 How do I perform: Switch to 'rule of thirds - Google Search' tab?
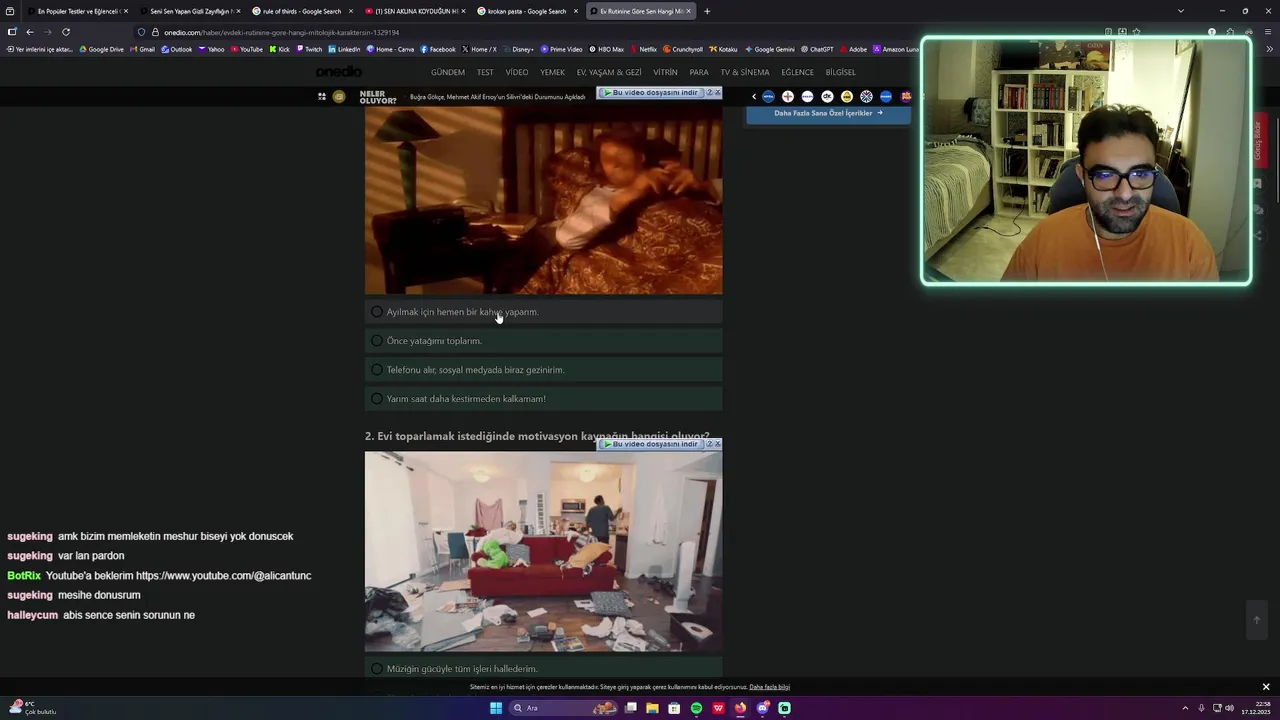coord(300,11)
